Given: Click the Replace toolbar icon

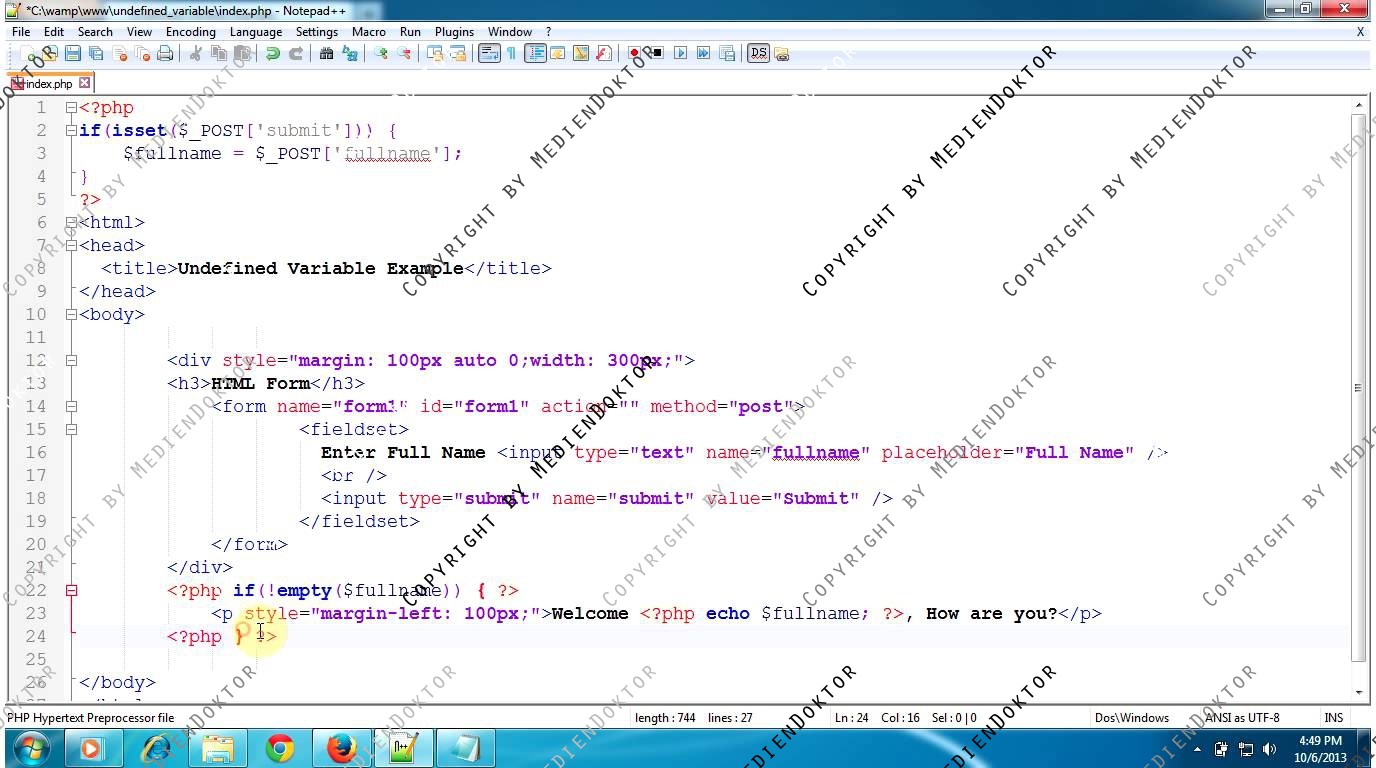Looking at the screenshot, I should (350, 54).
